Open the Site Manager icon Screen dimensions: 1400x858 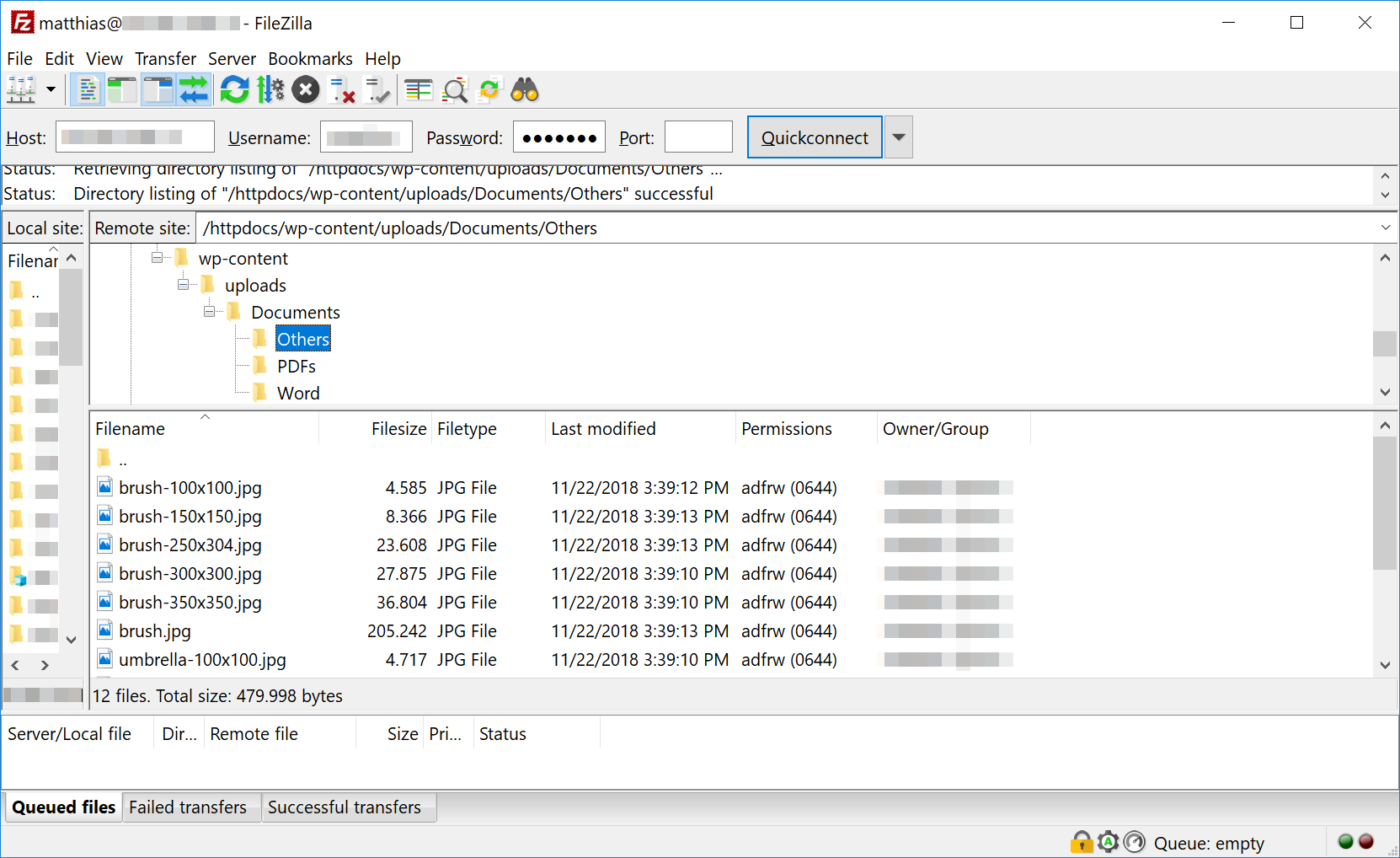click(x=21, y=90)
